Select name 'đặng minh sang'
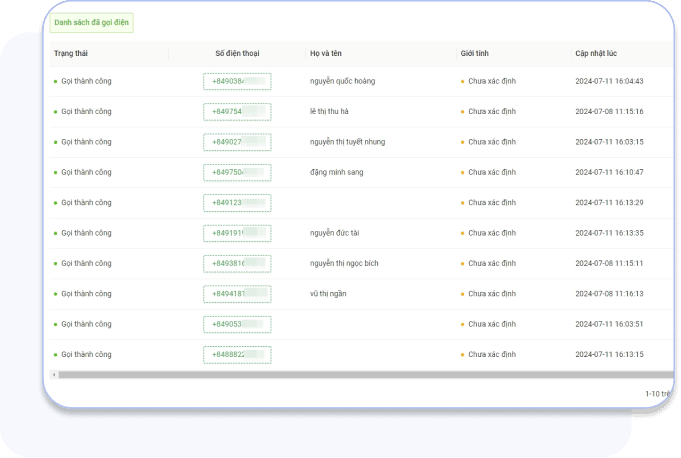 coord(337,172)
